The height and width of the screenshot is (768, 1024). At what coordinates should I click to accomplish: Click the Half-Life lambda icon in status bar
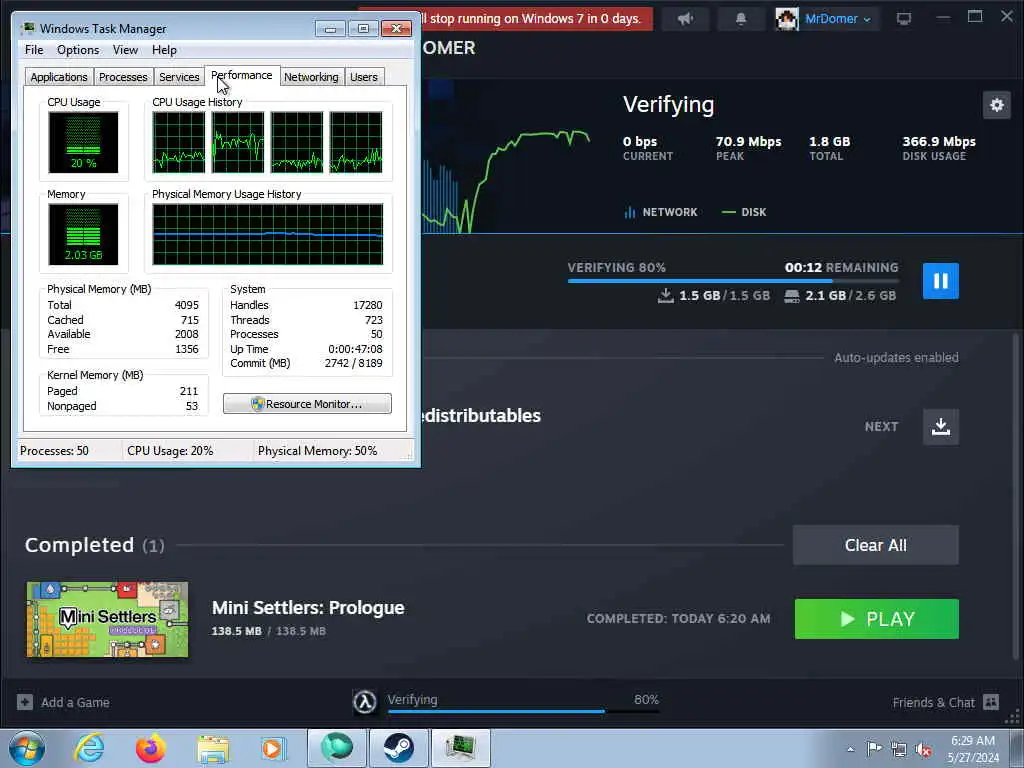click(364, 702)
